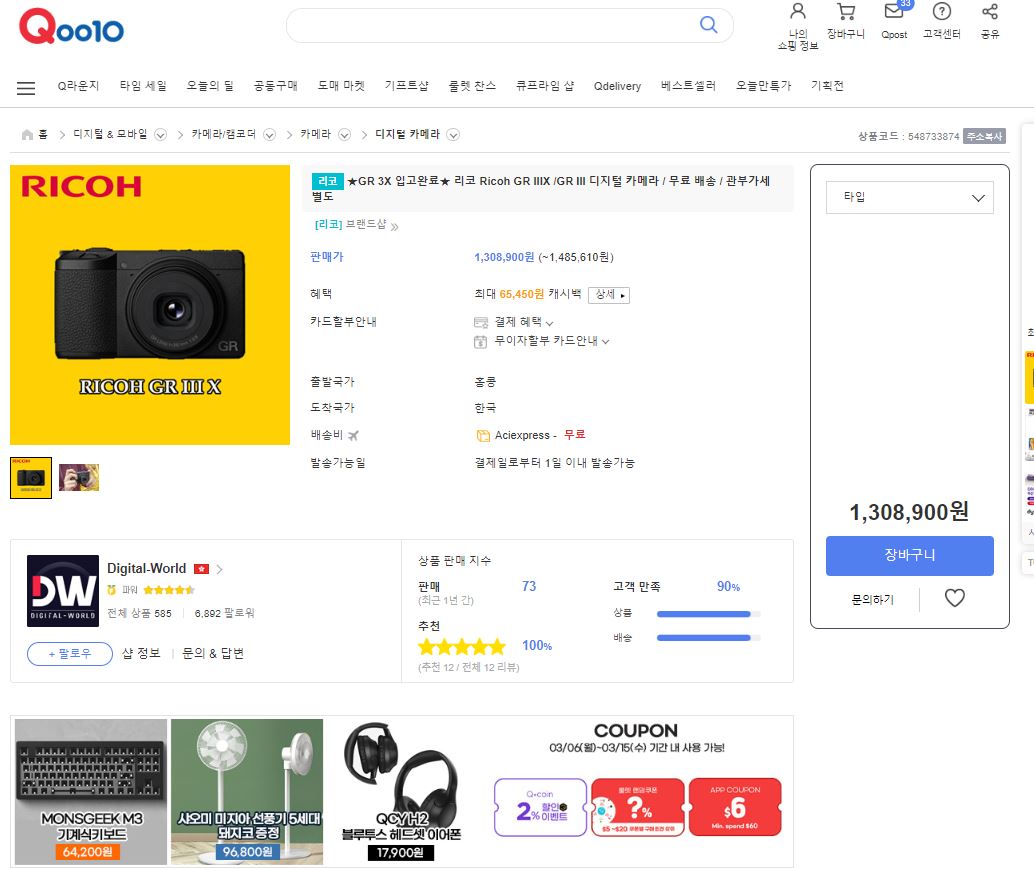The height and width of the screenshot is (869, 1034).
Task: Click the arrow beside Digital-World name
Action: click(220, 569)
